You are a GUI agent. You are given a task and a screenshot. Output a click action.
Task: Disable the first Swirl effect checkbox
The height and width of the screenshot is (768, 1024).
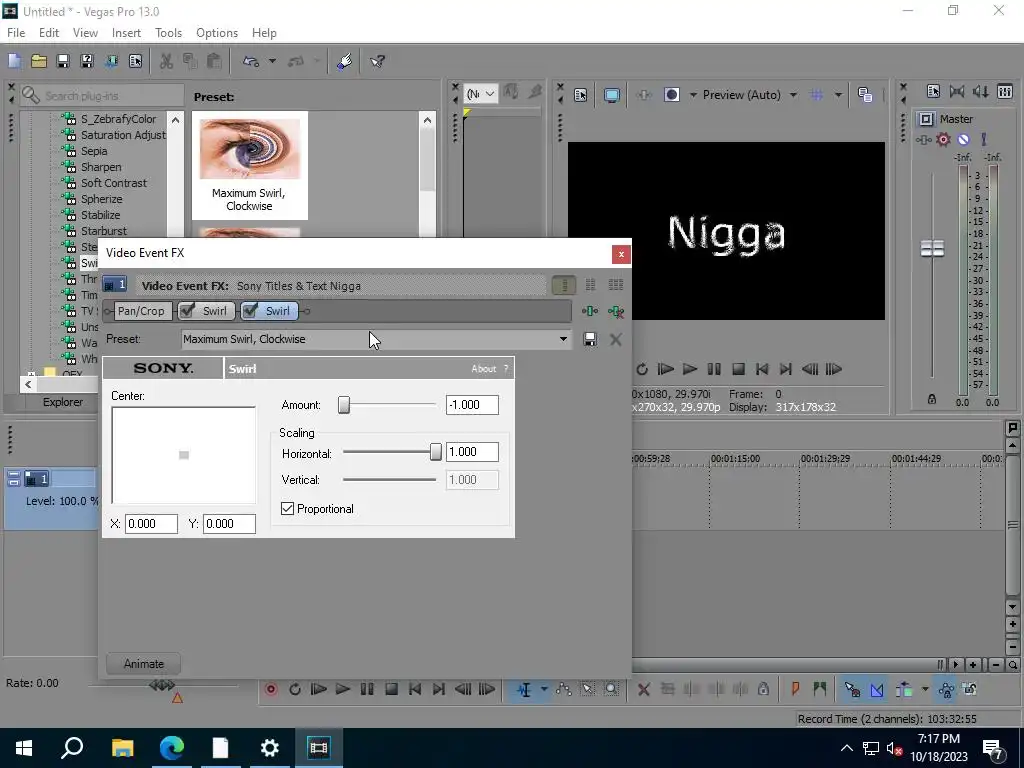click(x=187, y=311)
